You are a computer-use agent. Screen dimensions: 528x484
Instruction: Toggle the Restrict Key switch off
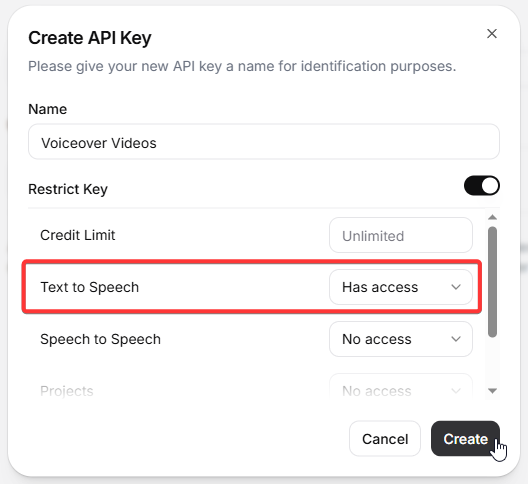tap(482, 186)
